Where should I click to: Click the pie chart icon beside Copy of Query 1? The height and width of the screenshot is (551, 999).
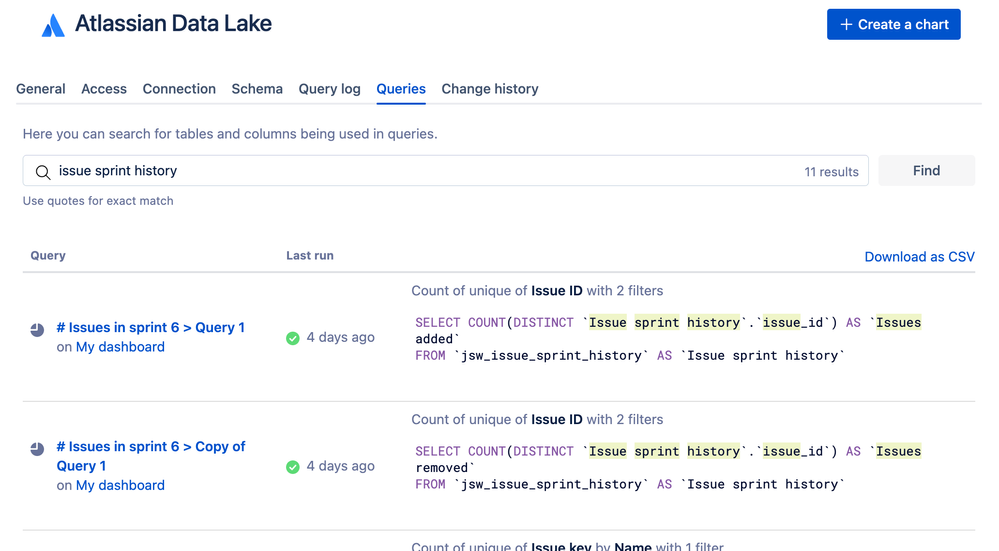(38, 448)
